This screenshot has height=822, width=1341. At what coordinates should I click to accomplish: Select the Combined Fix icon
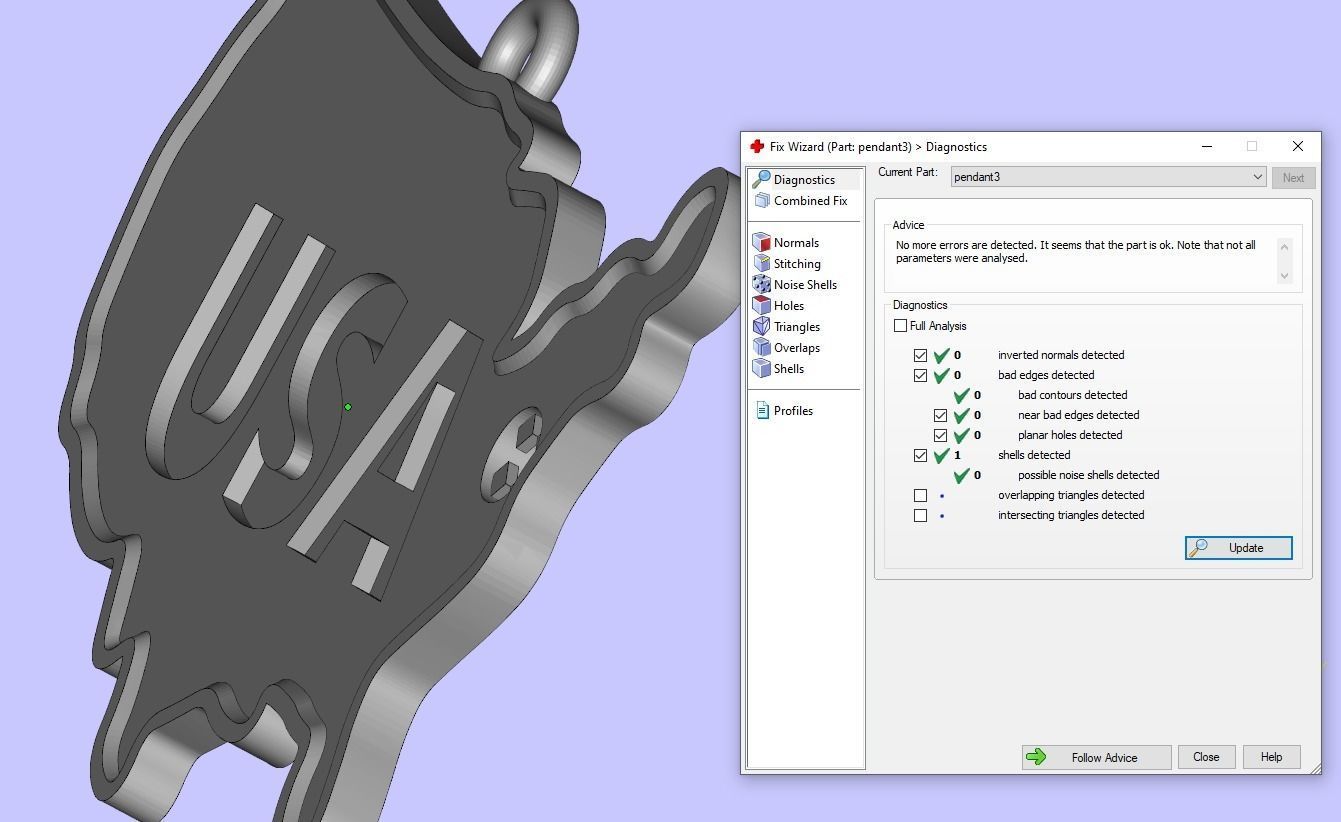[761, 201]
